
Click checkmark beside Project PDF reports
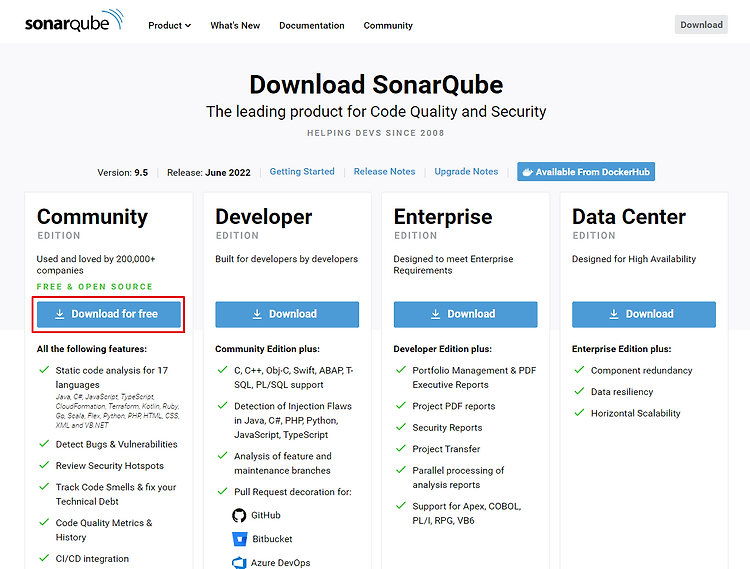pyautogui.click(x=401, y=405)
